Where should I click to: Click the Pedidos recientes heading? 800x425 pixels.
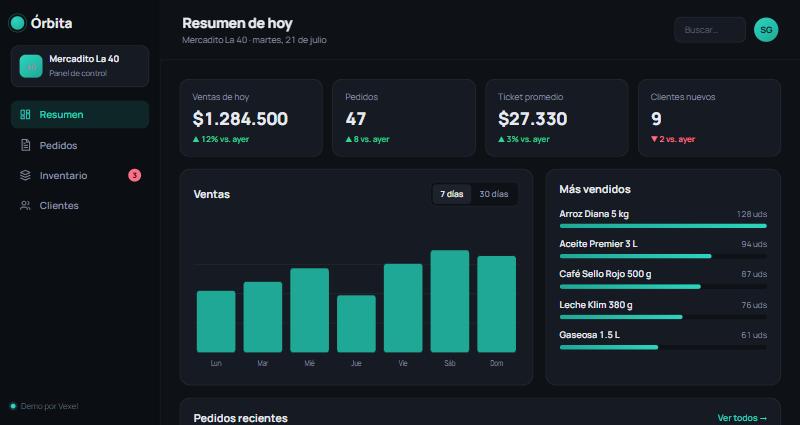pyautogui.click(x=240, y=418)
